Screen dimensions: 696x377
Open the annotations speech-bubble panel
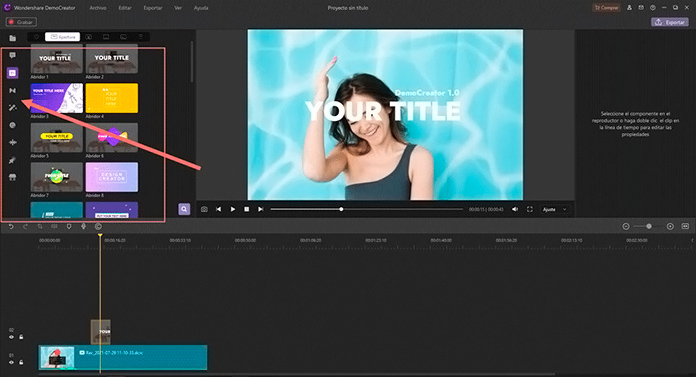[12, 55]
